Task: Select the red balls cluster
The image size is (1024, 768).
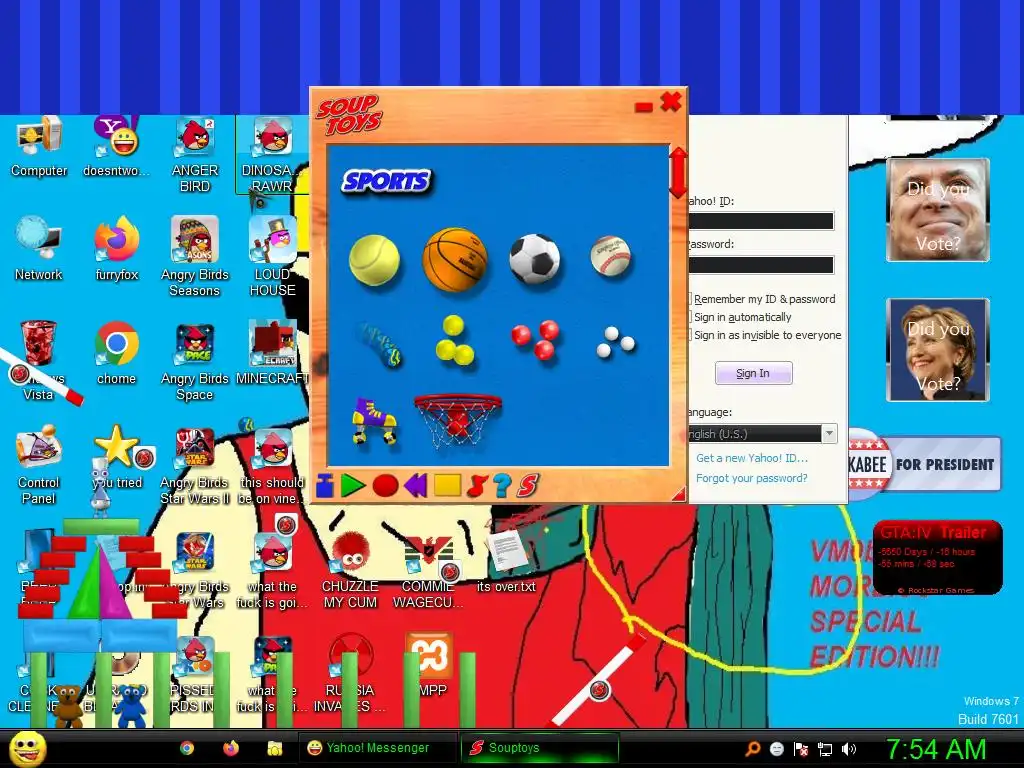Action: 536,340
